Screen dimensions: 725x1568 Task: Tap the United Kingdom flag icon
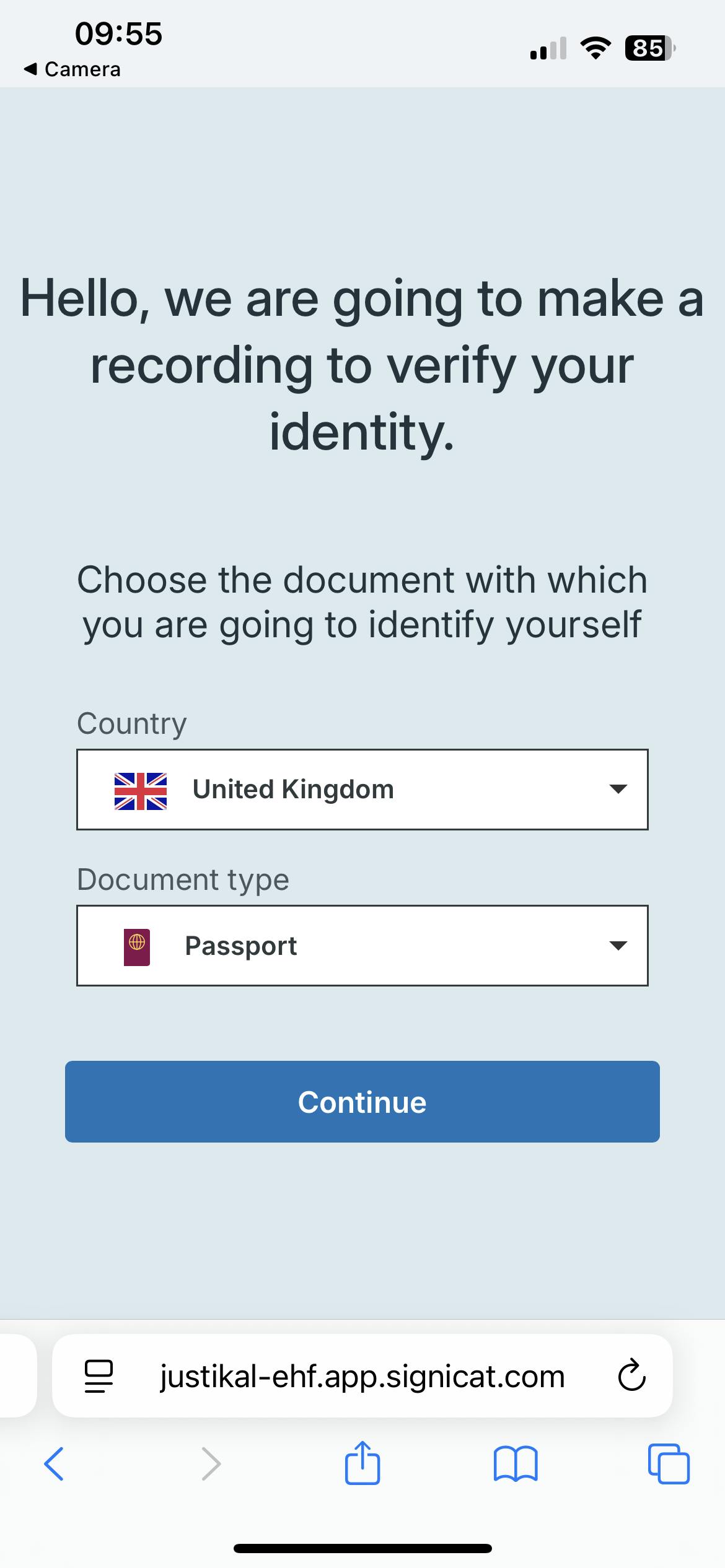(141, 791)
